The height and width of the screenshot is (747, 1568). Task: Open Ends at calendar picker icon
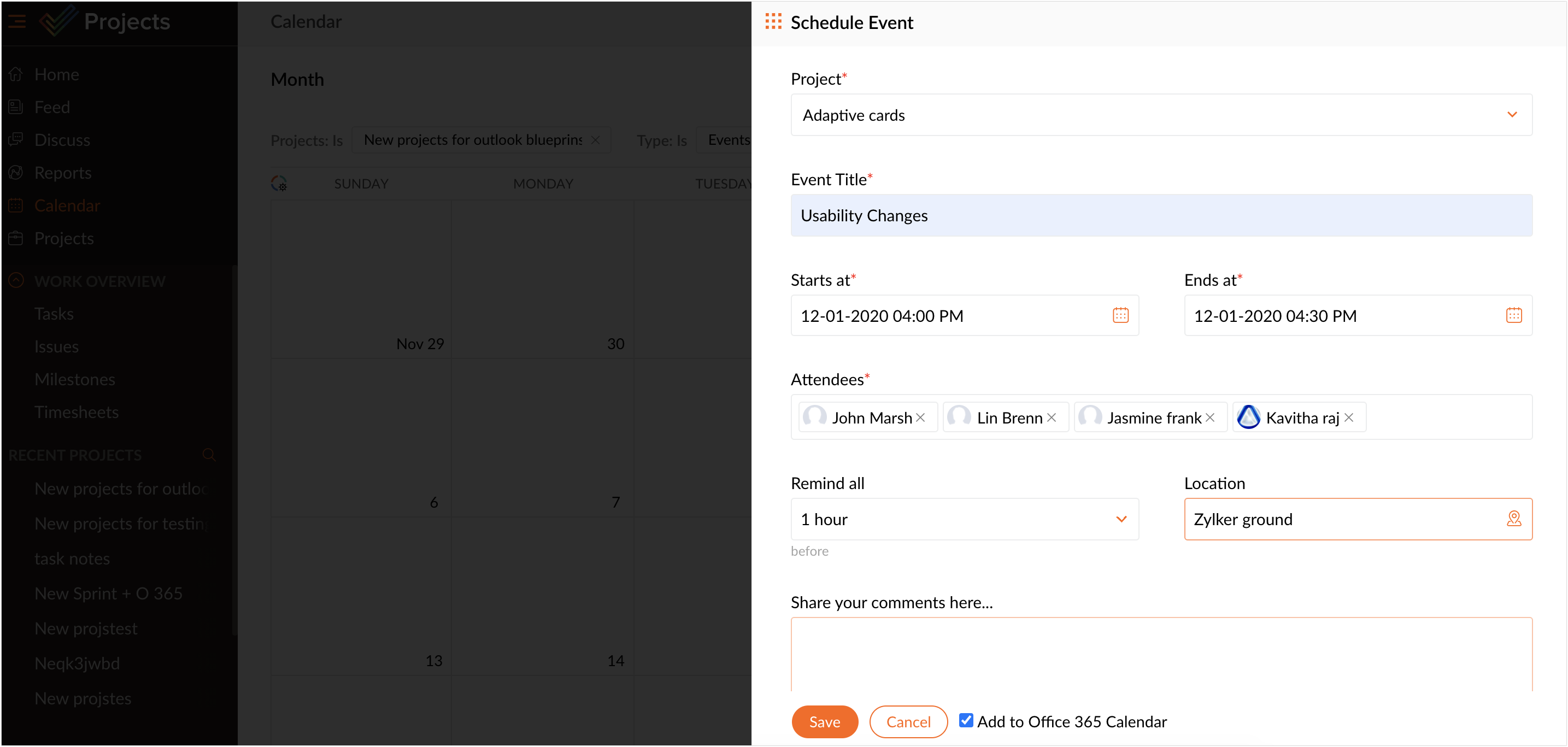click(x=1514, y=315)
